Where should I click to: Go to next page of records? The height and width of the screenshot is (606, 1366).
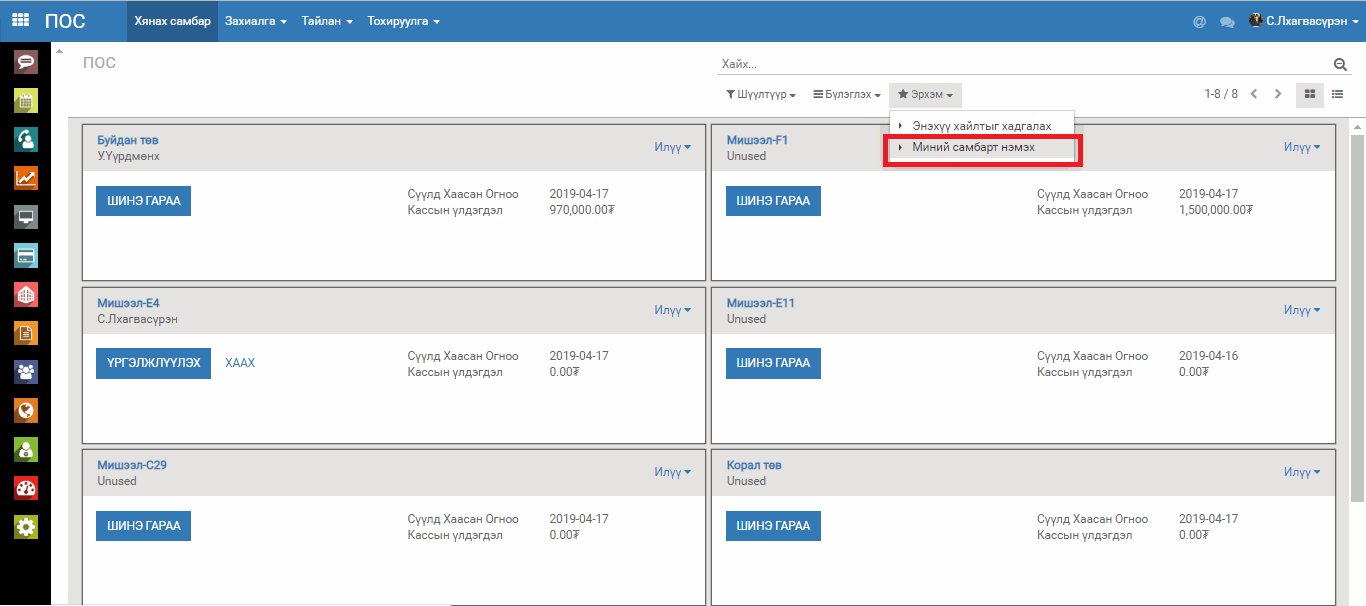(x=1278, y=94)
